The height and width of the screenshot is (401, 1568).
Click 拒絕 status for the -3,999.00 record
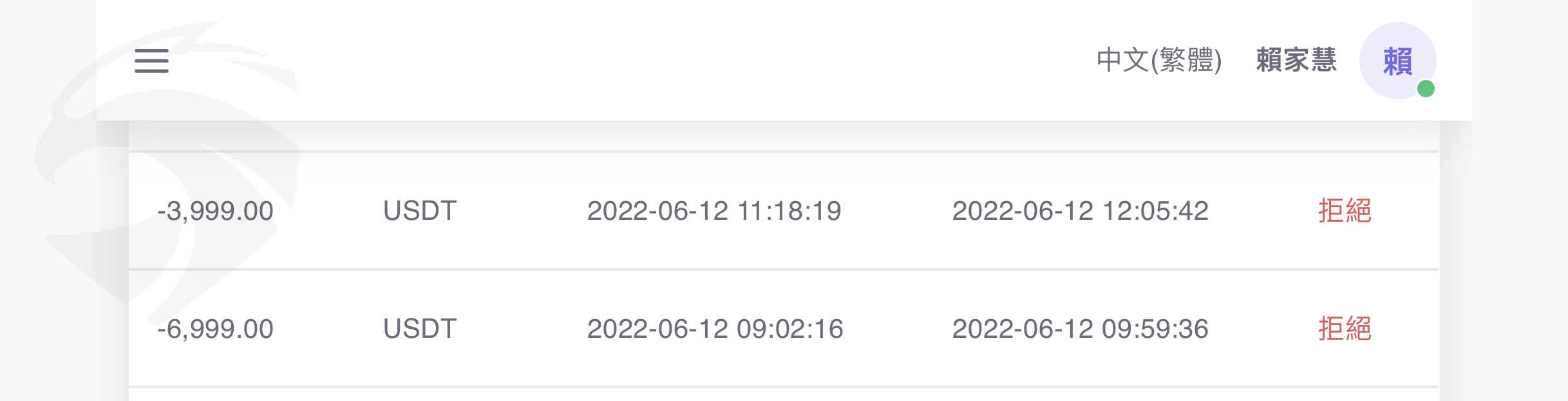[1345, 211]
